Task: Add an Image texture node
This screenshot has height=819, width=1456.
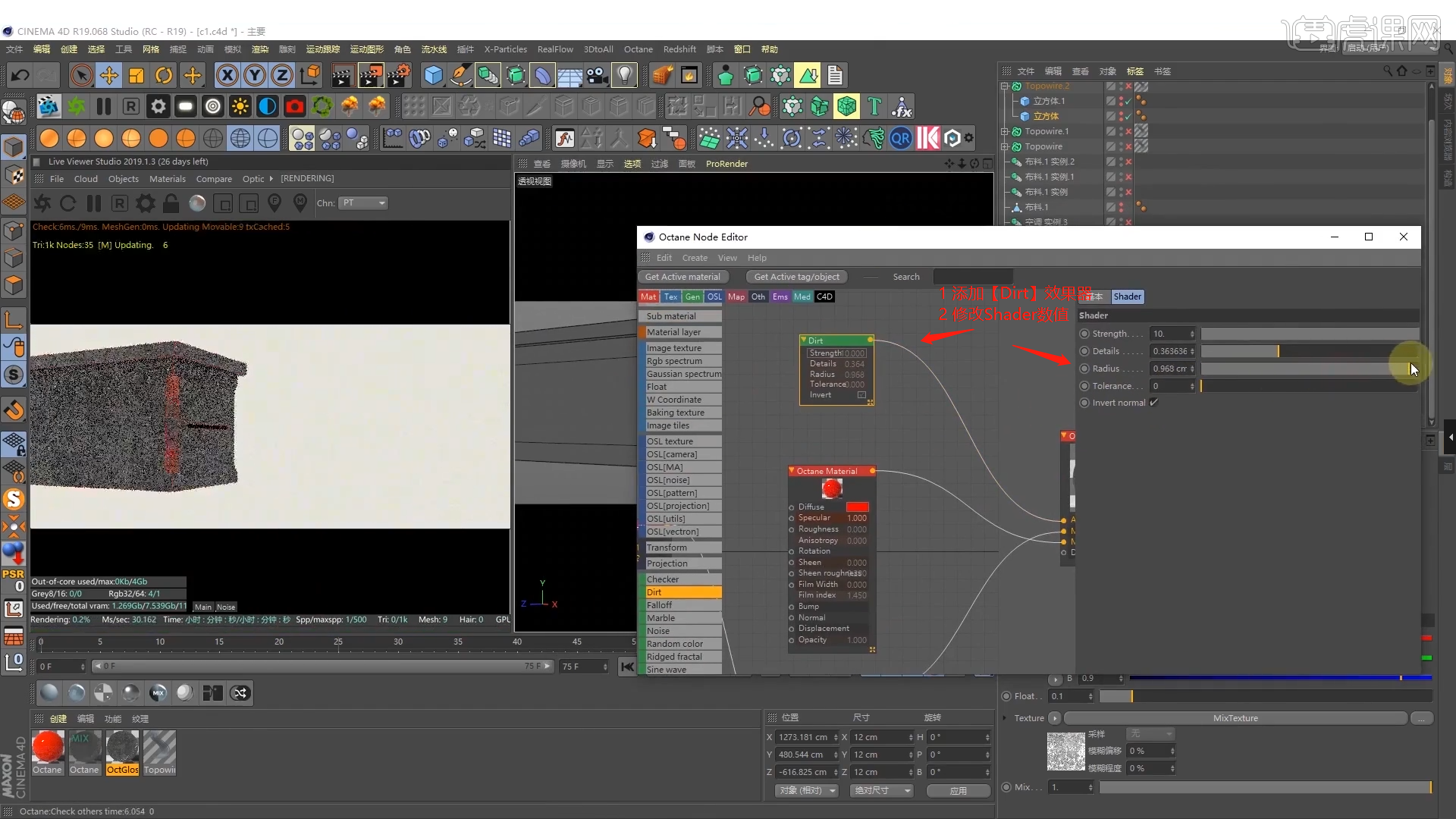Action: point(680,348)
